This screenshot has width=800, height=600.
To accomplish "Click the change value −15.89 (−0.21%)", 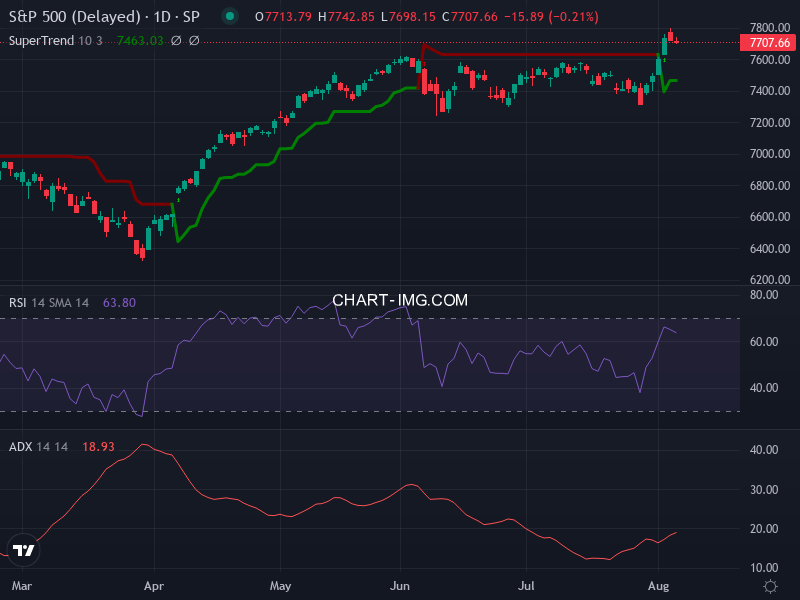I will 551,17.
